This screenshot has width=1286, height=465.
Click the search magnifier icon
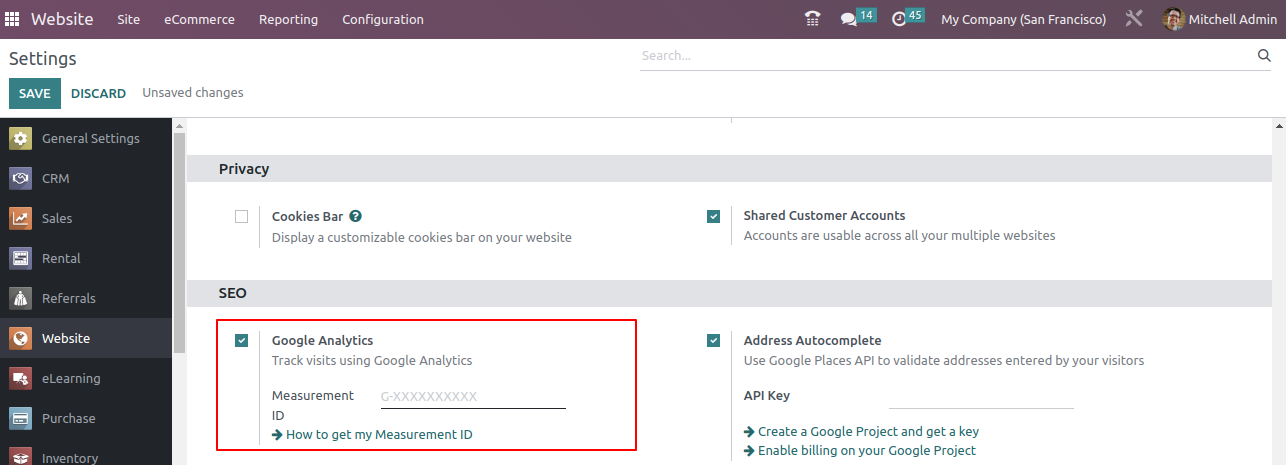coord(1264,56)
